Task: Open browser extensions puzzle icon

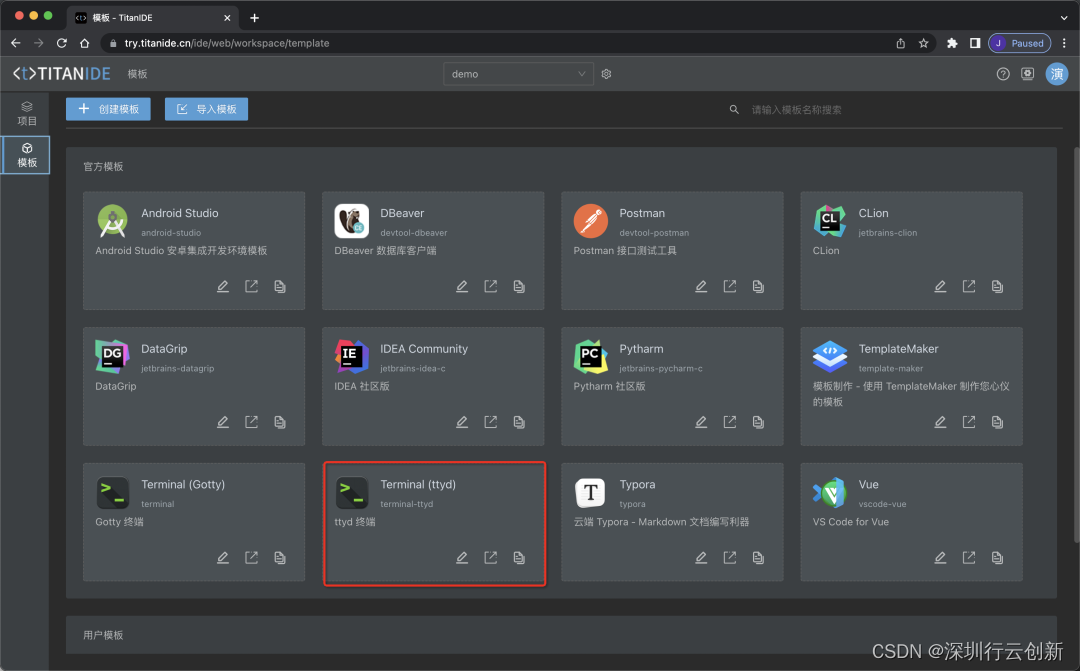Action: tap(952, 43)
